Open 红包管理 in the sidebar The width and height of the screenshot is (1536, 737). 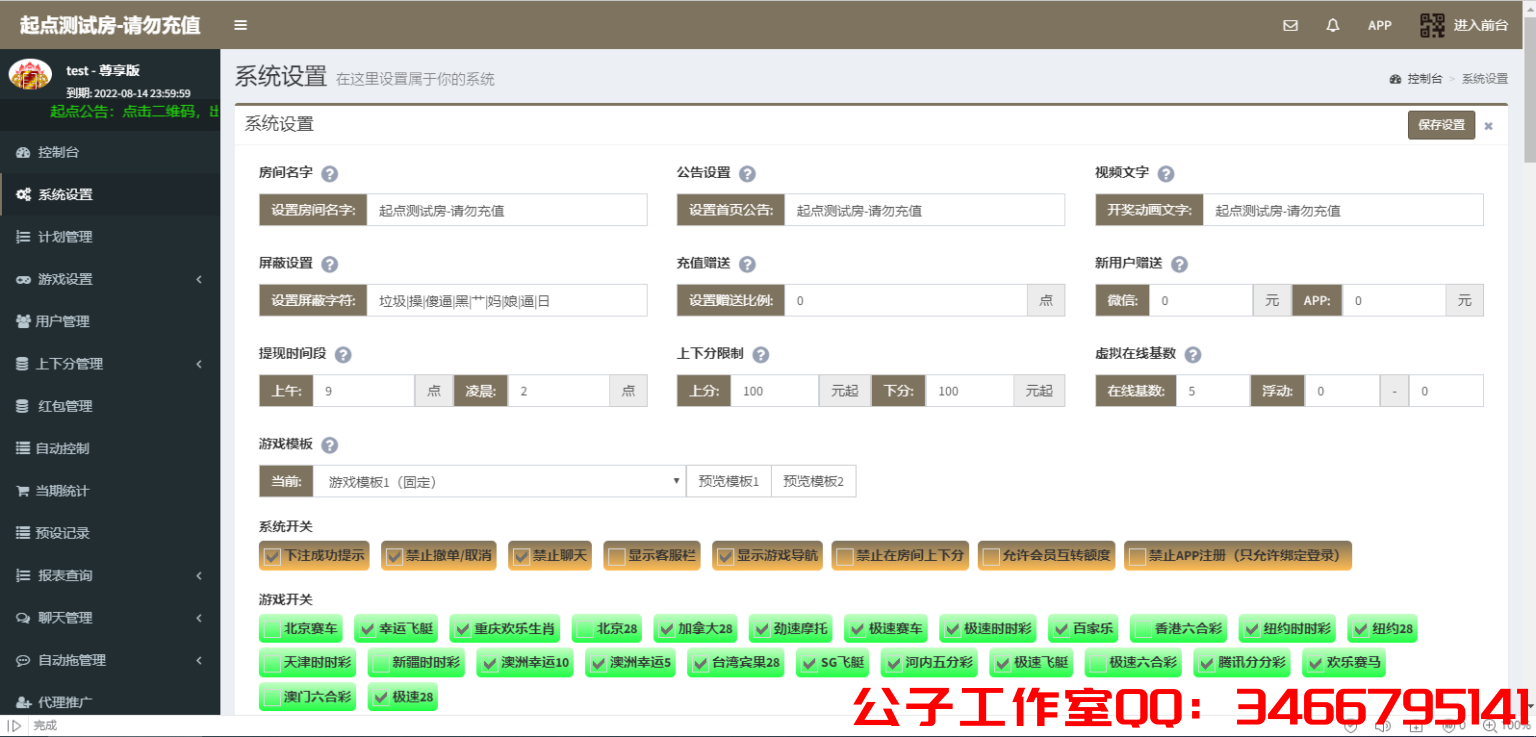point(110,406)
